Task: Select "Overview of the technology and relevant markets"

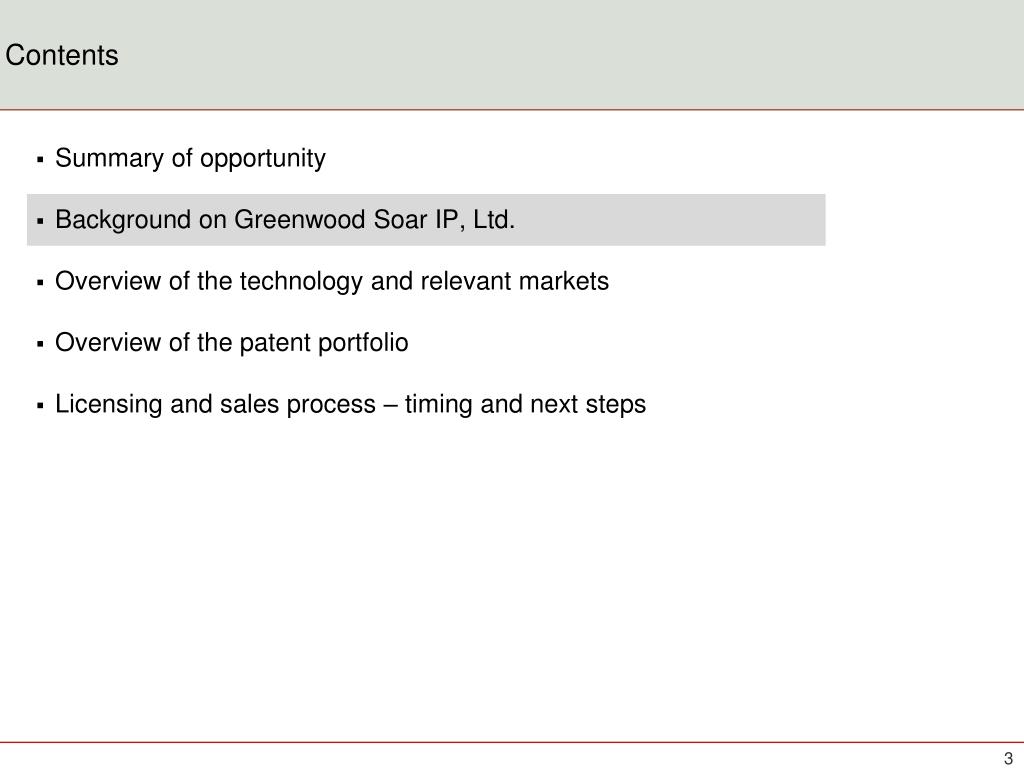Action: tap(332, 281)
